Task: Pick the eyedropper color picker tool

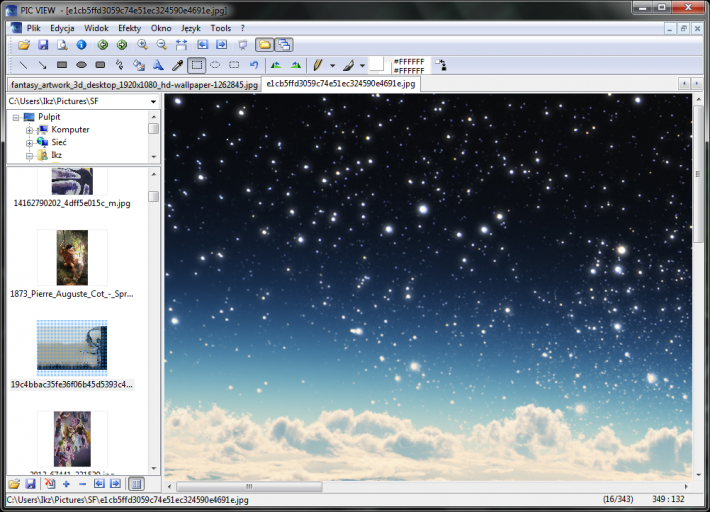Action: click(177, 65)
